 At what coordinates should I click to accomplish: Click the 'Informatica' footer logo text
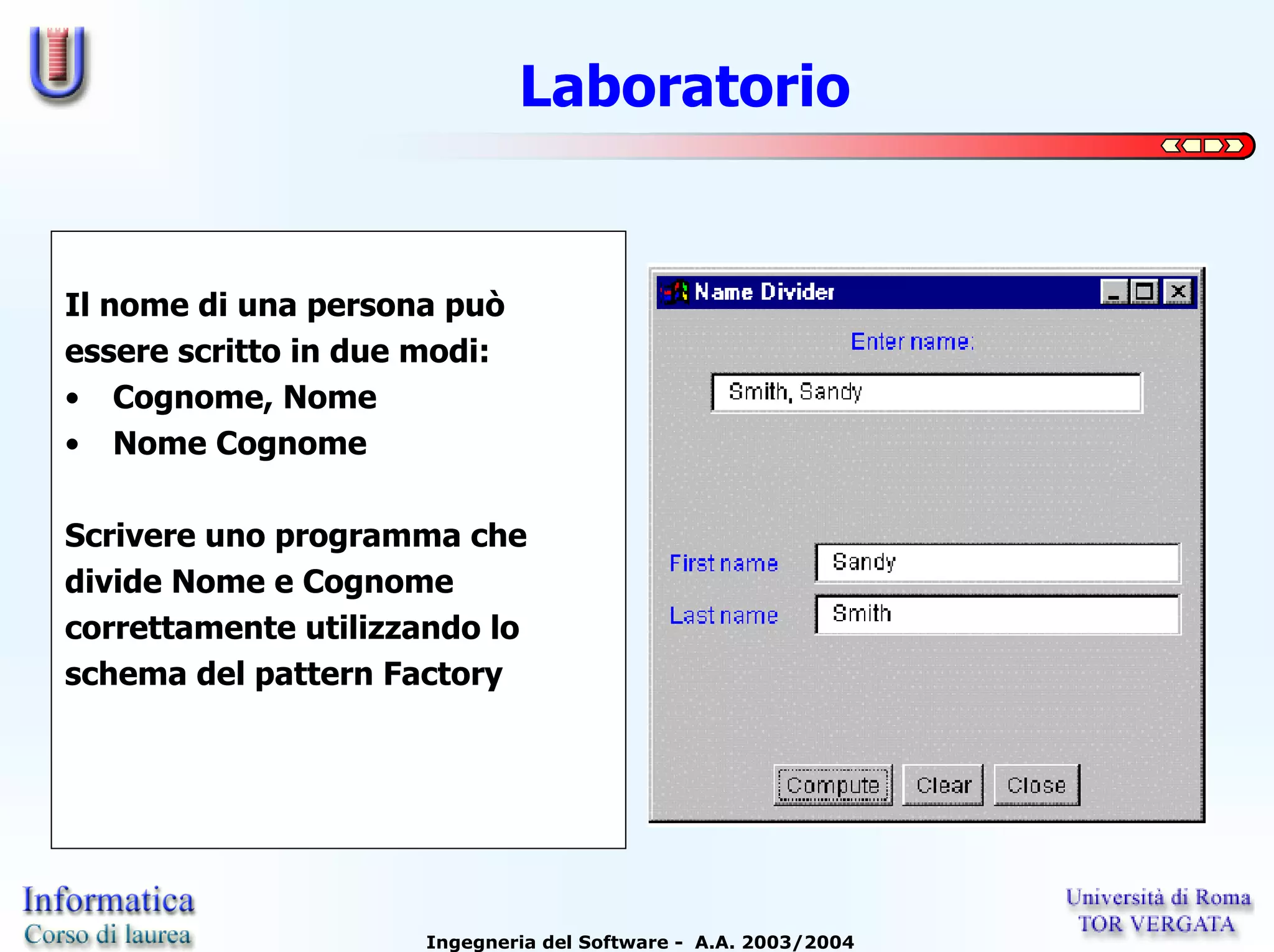tap(108, 900)
